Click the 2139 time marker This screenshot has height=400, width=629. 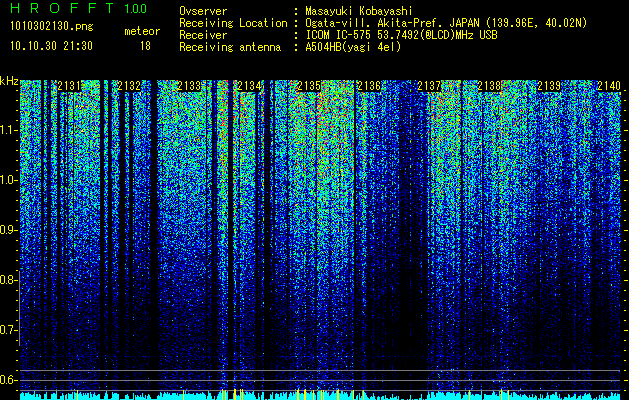coord(549,86)
